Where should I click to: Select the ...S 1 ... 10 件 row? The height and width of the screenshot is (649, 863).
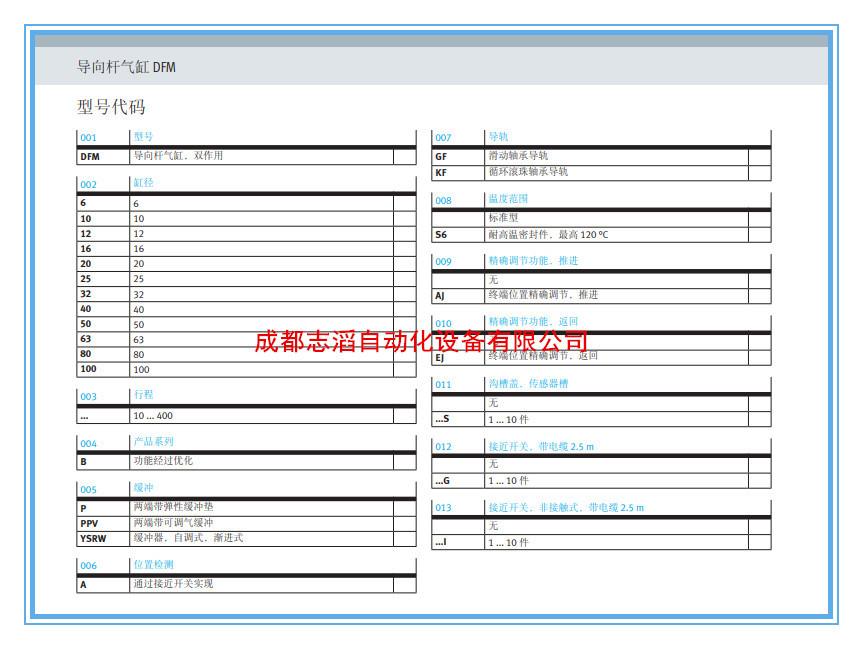pyautogui.click(x=601, y=419)
